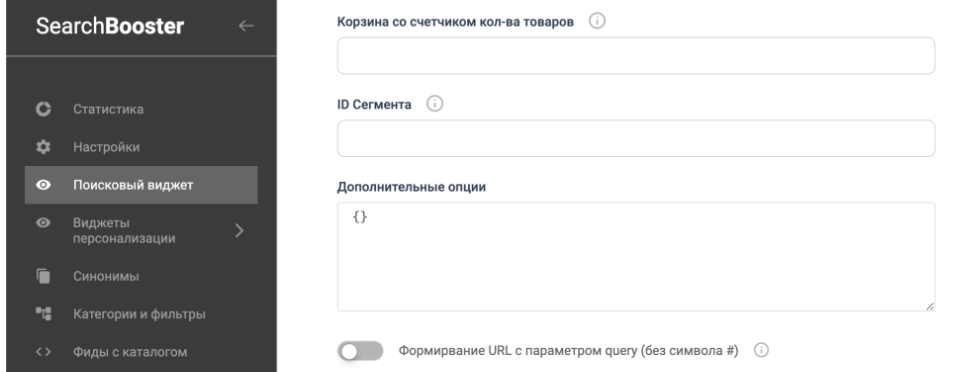Image resolution: width=962 pixels, height=372 pixels.
Task: Click the SearchBooster logo
Action: point(110,26)
